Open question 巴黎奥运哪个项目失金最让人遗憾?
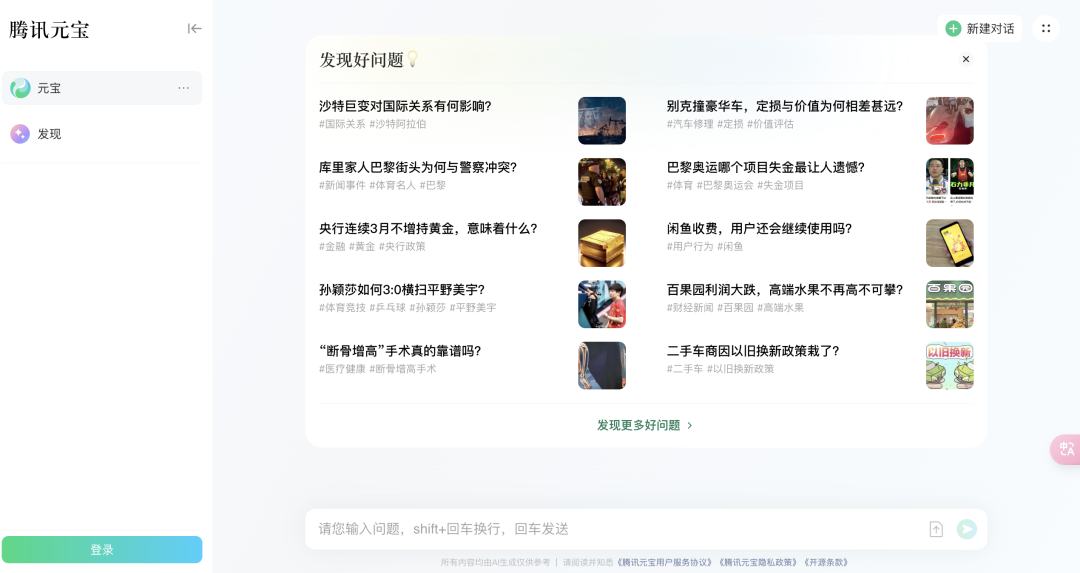This screenshot has height=573, width=1080. click(765, 167)
